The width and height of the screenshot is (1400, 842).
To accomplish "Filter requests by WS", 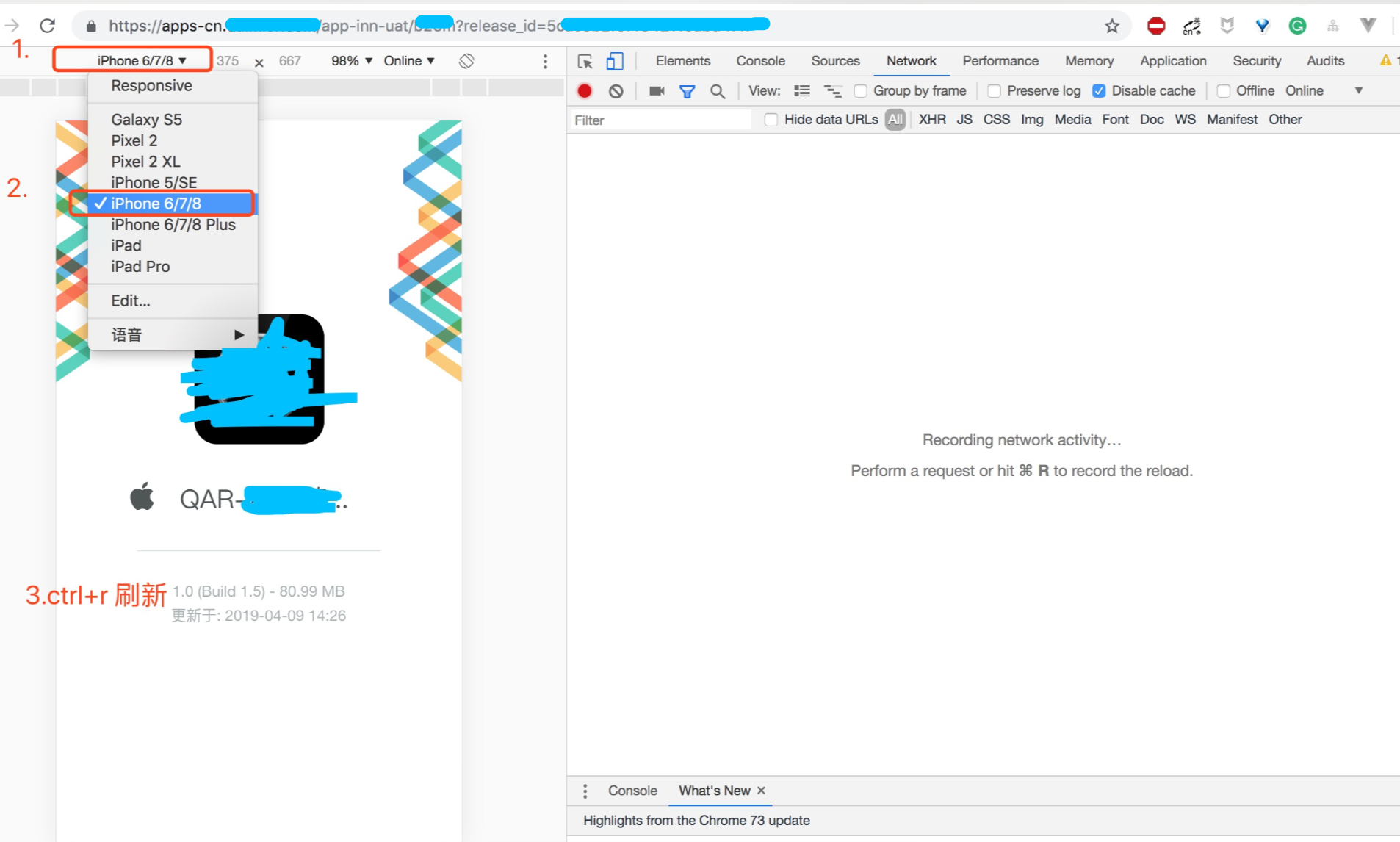I will point(1185,120).
